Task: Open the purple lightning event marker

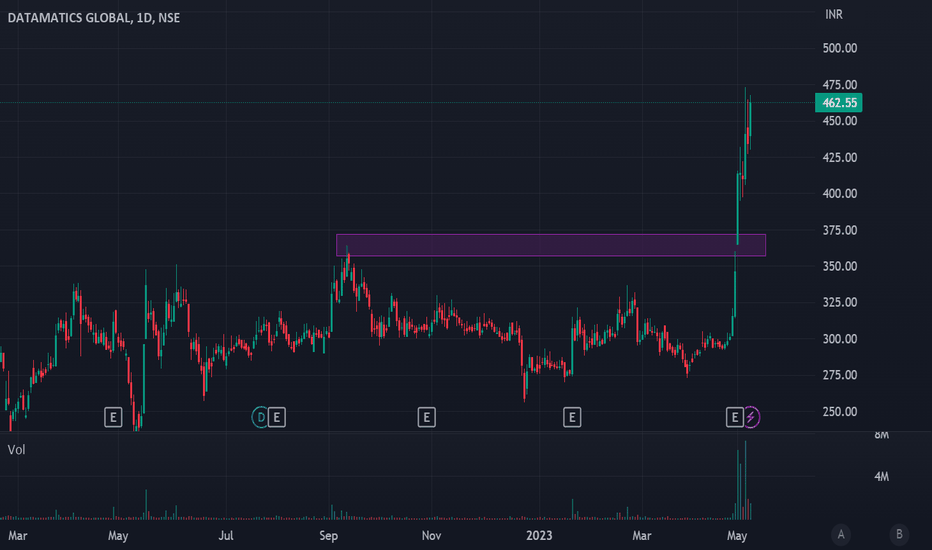Action: (751, 417)
